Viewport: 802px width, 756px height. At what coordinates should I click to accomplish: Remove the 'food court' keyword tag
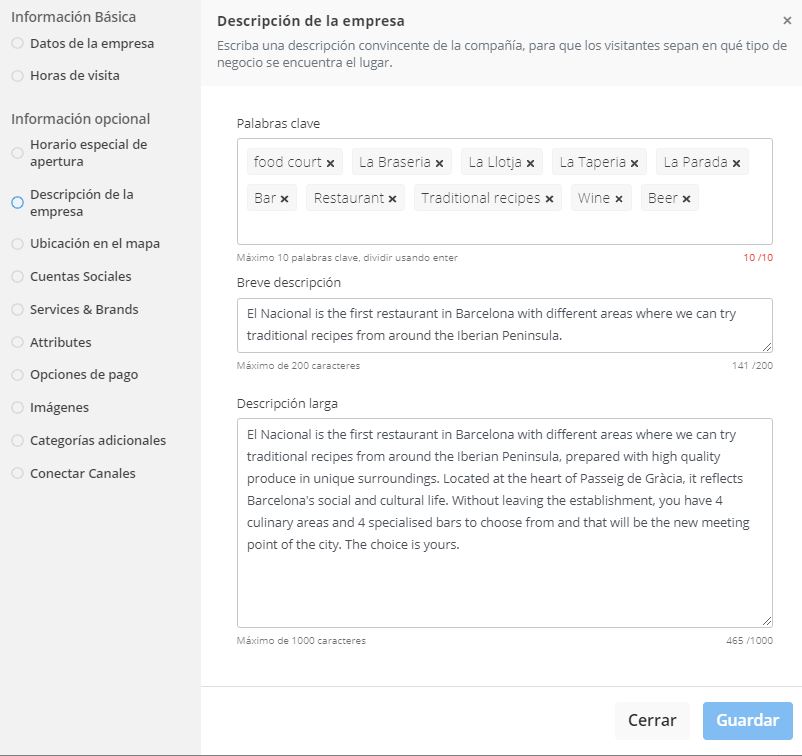click(x=331, y=163)
